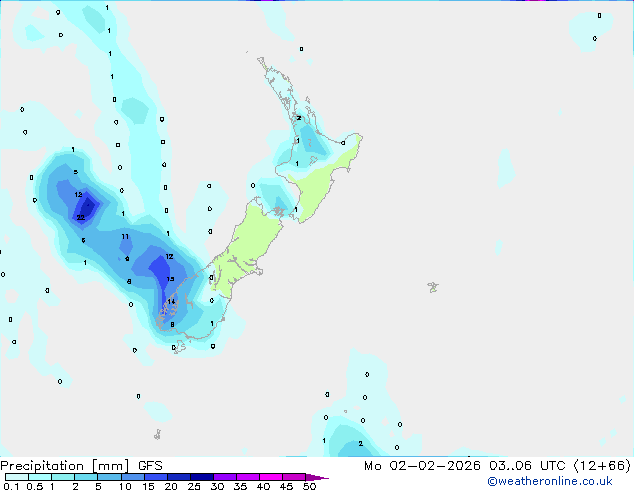Click the 5–10 mm legend color swatch

coord(109,477)
